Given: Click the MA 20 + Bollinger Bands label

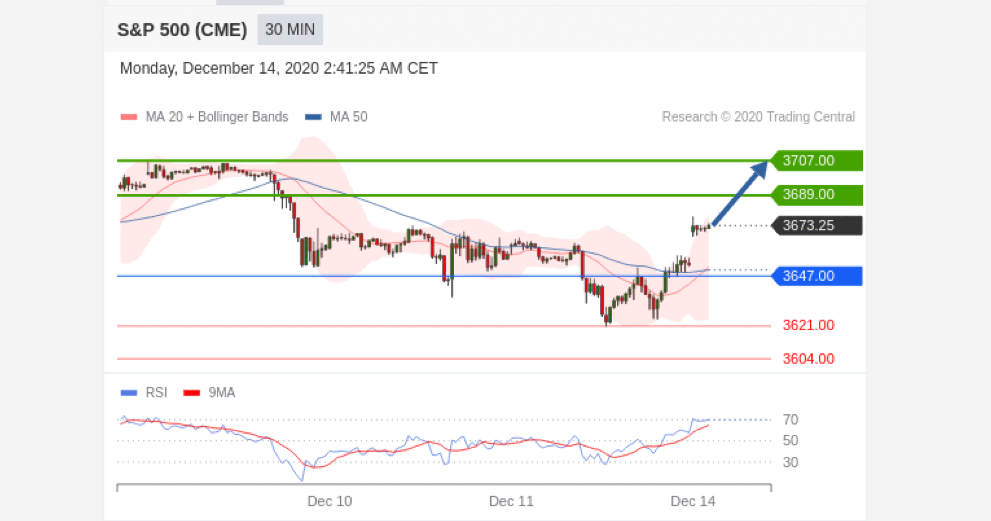Looking at the screenshot, I should [217, 117].
